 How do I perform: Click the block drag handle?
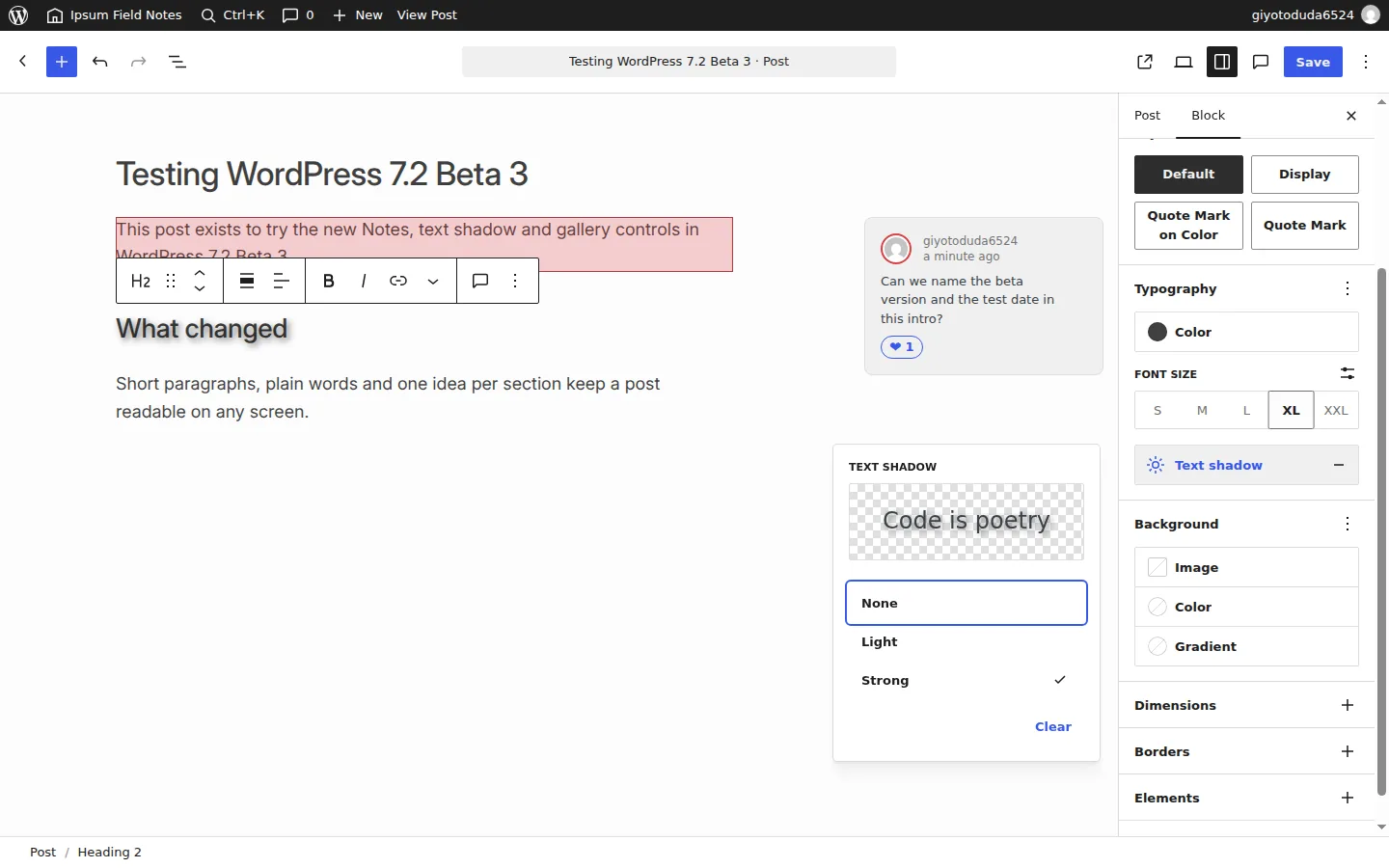(171, 281)
